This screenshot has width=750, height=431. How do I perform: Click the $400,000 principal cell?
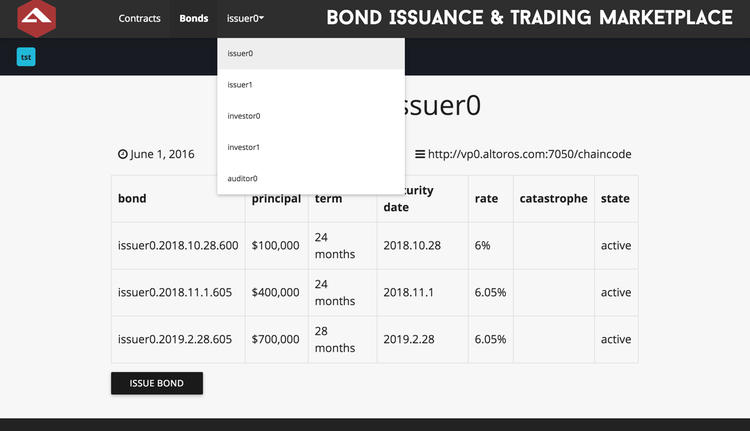(276, 292)
